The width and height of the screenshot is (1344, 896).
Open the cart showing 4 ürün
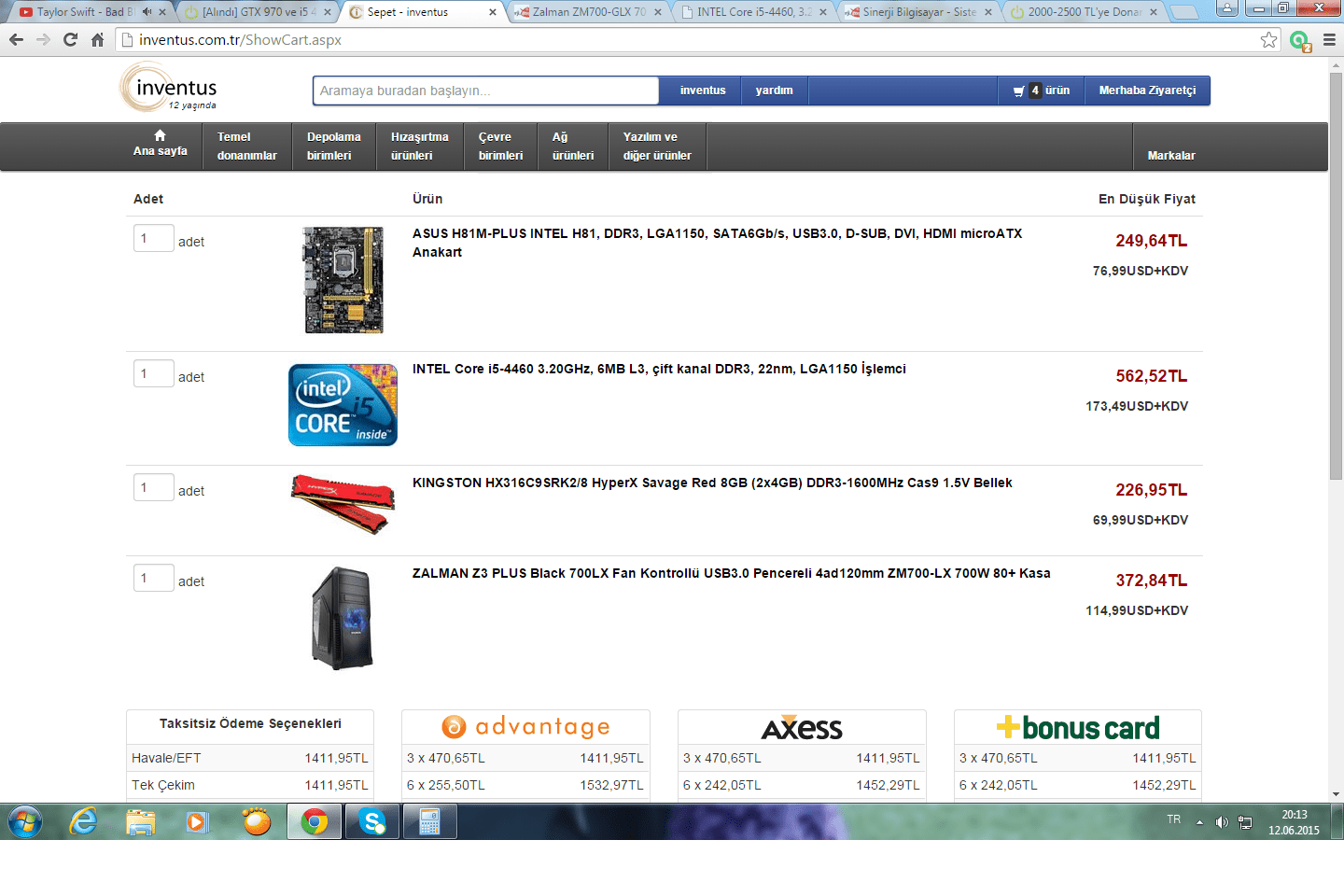coord(1041,91)
